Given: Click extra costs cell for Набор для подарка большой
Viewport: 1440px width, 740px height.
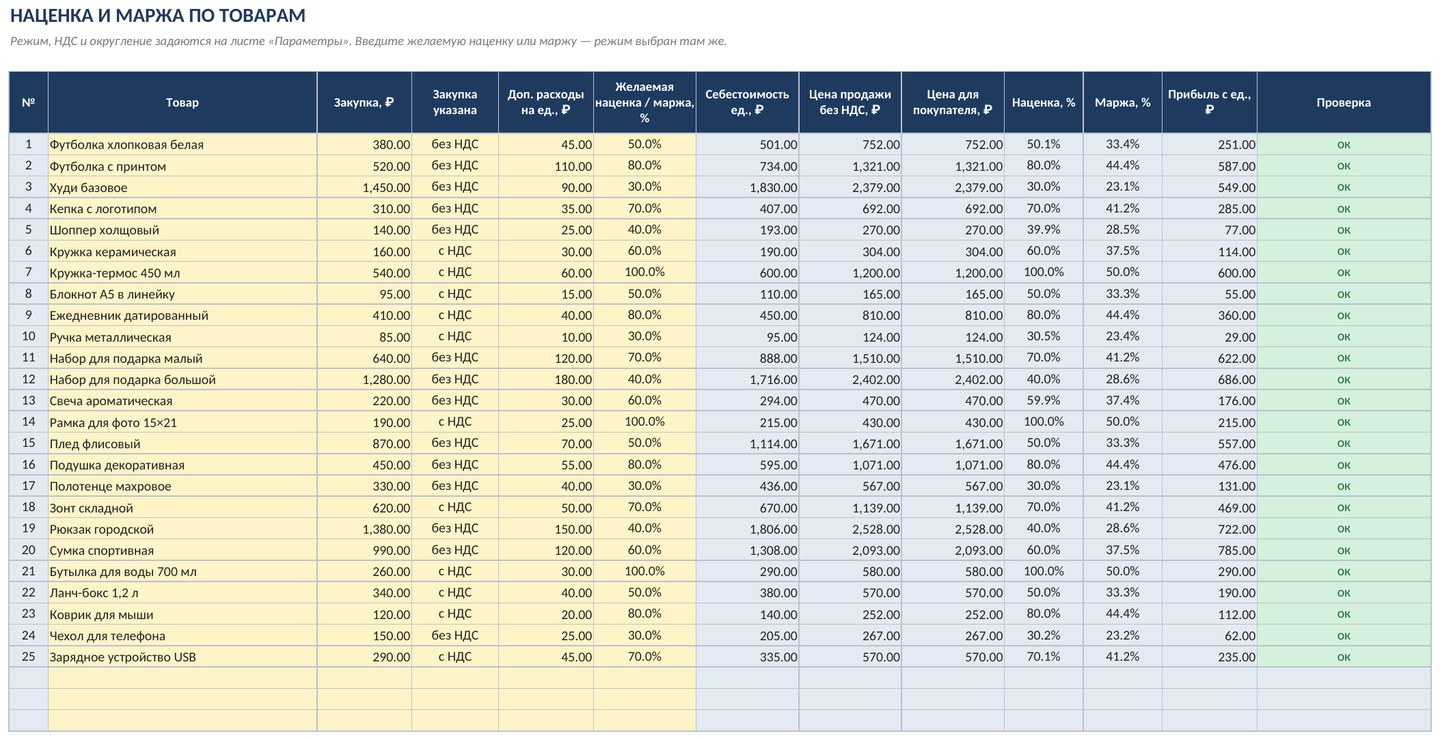Looking at the screenshot, I should [545, 379].
